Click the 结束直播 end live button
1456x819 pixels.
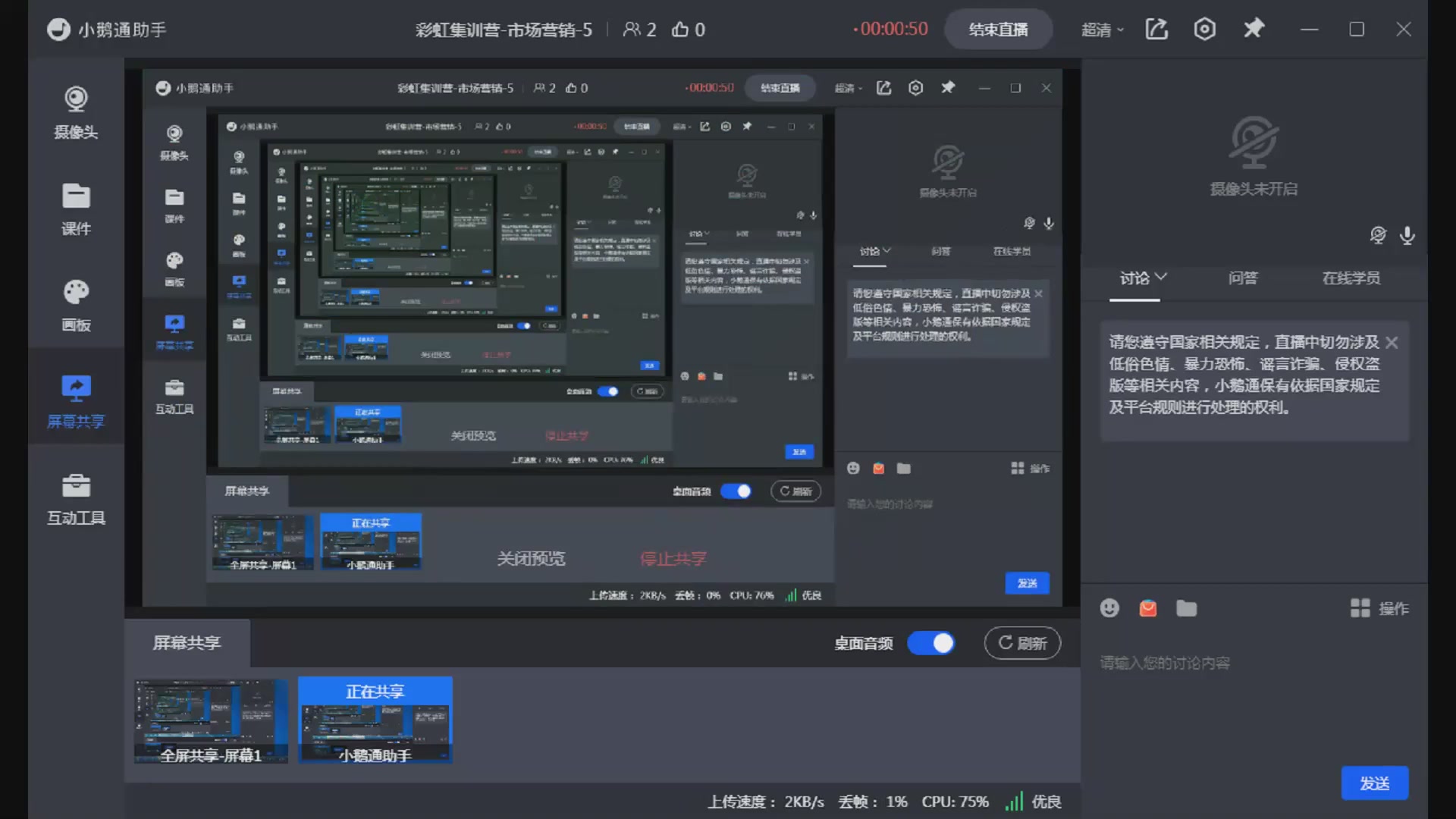click(998, 30)
